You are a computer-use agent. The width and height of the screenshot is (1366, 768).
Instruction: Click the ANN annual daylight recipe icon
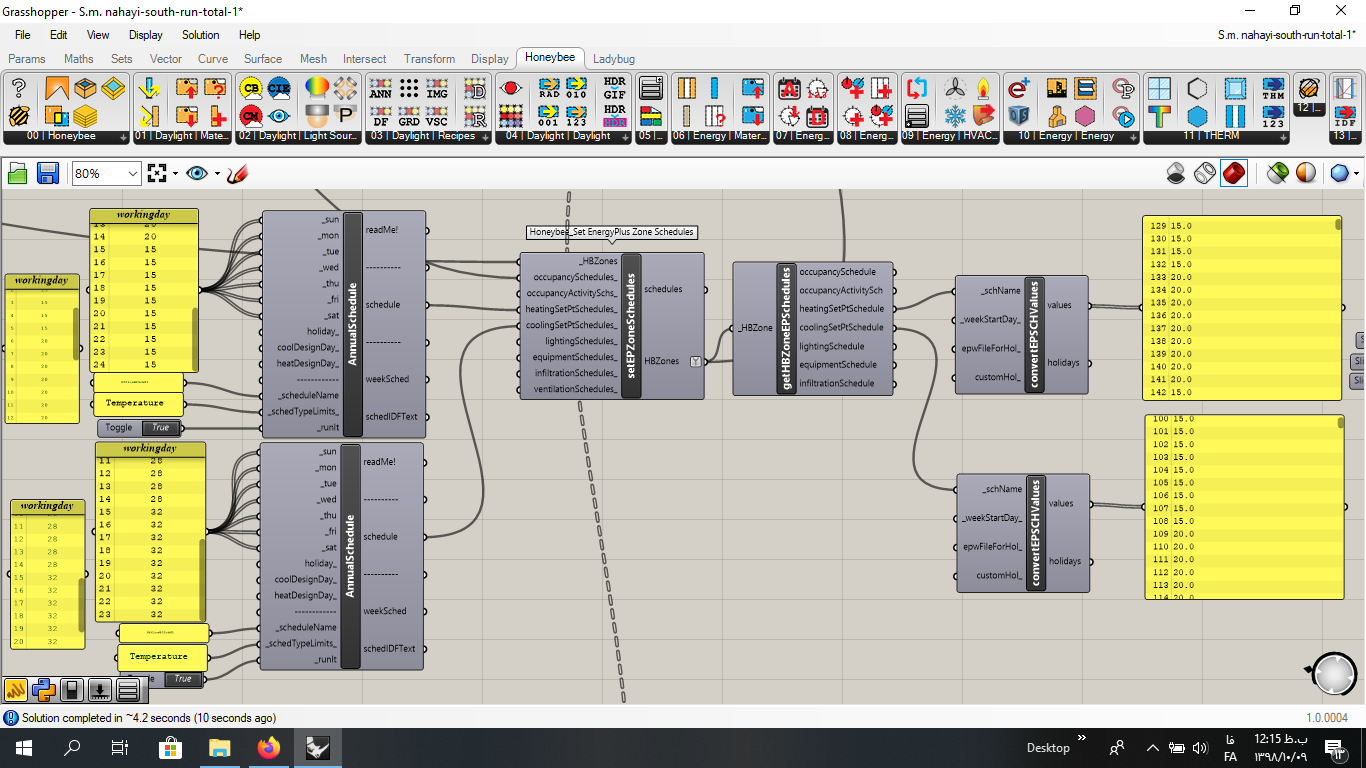[381, 88]
